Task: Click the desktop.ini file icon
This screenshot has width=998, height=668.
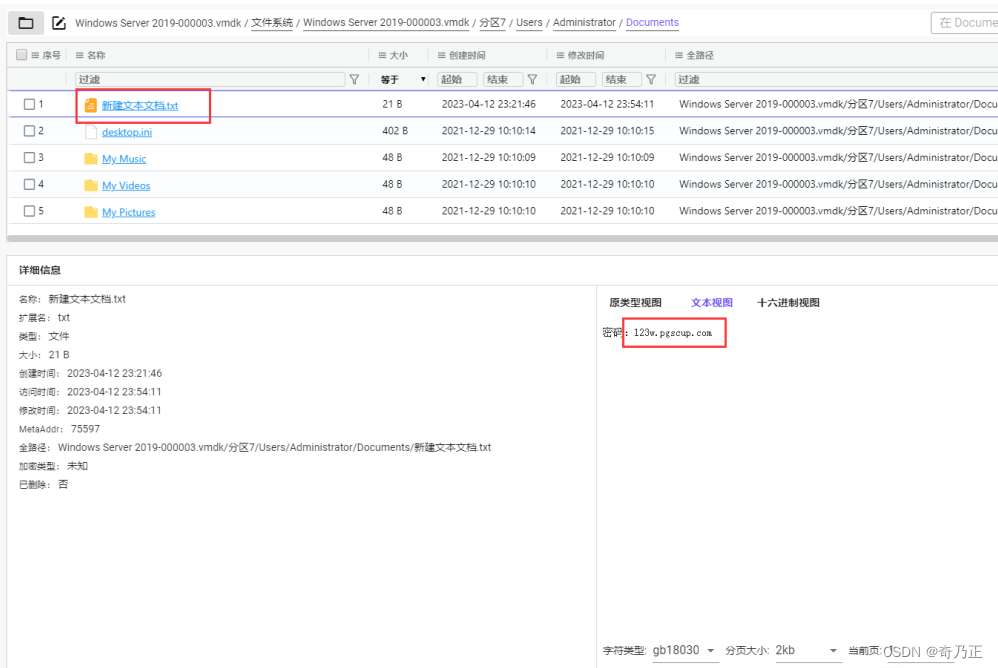Action: click(x=90, y=132)
